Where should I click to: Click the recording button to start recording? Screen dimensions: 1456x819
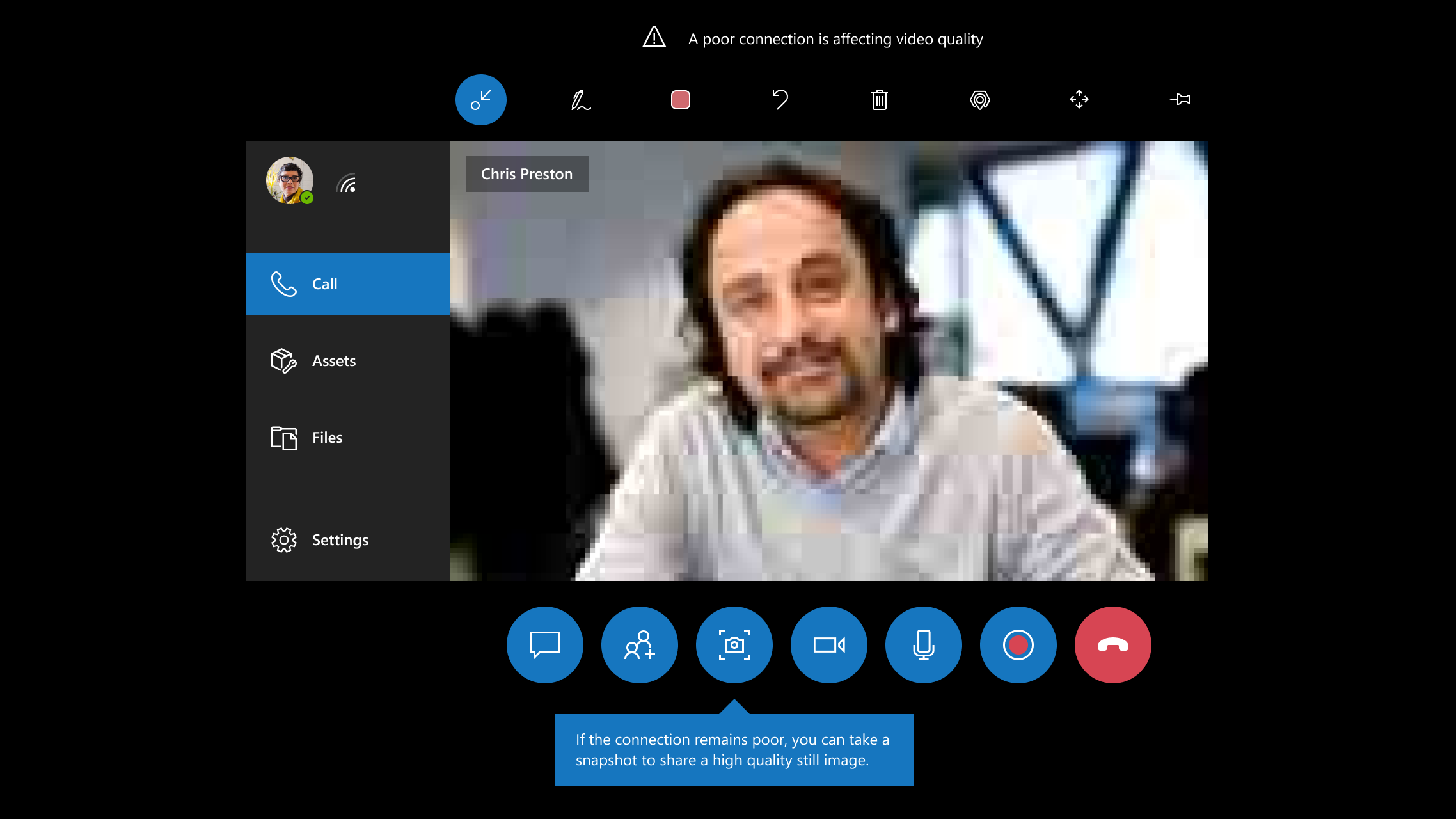[x=1018, y=645]
